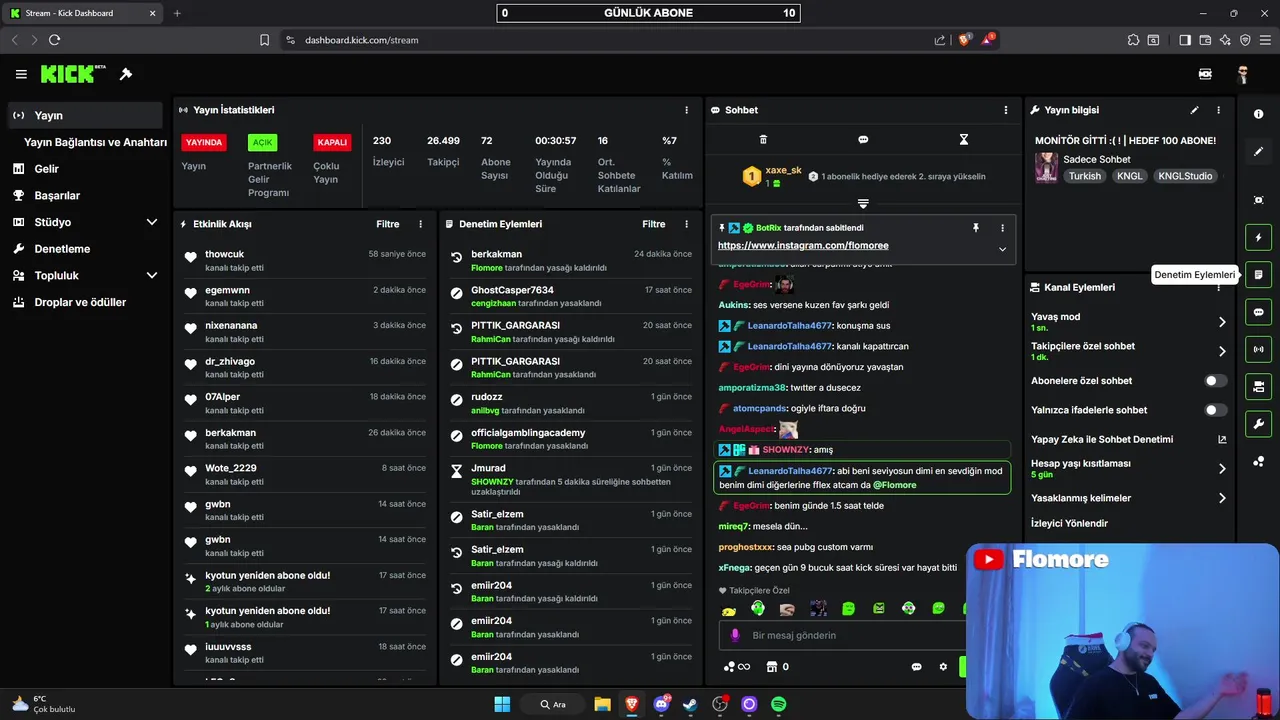Open Etkinlik Akışı three-dot menu
Image resolution: width=1280 pixels, height=720 pixels.
coord(420,224)
